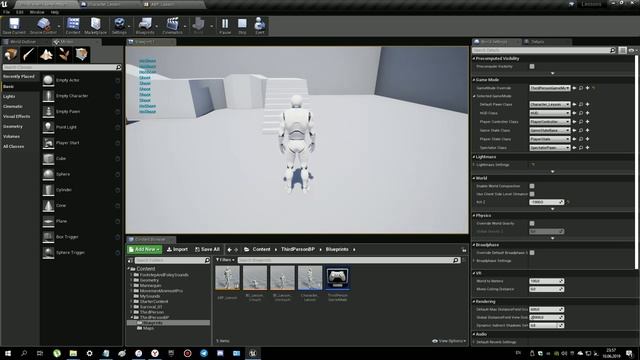This screenshot has height=360, width=640.
Task: Pause the running game simulation
Action: (x=225, y=26)
